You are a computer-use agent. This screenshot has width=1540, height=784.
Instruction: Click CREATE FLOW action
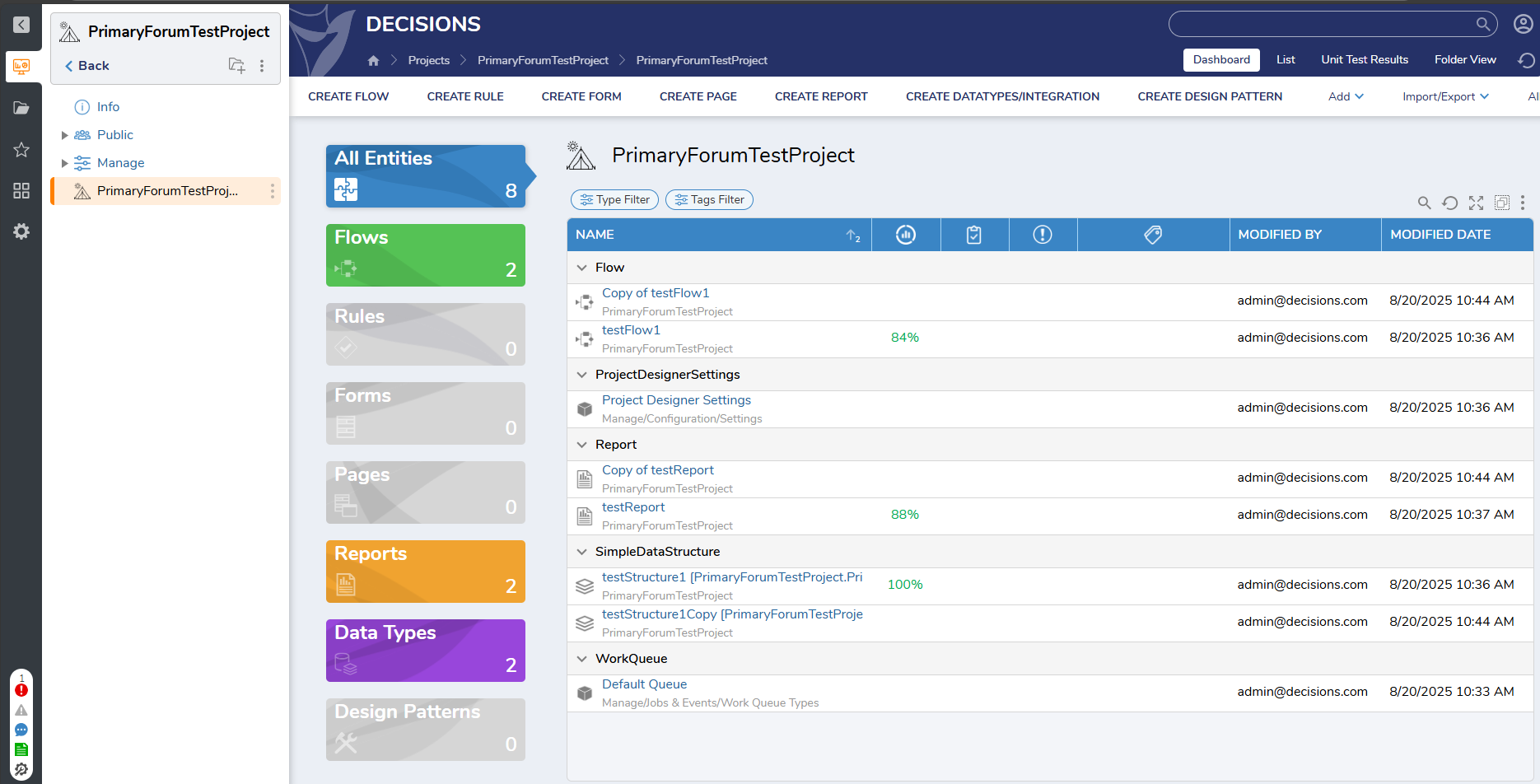point(348,96)
